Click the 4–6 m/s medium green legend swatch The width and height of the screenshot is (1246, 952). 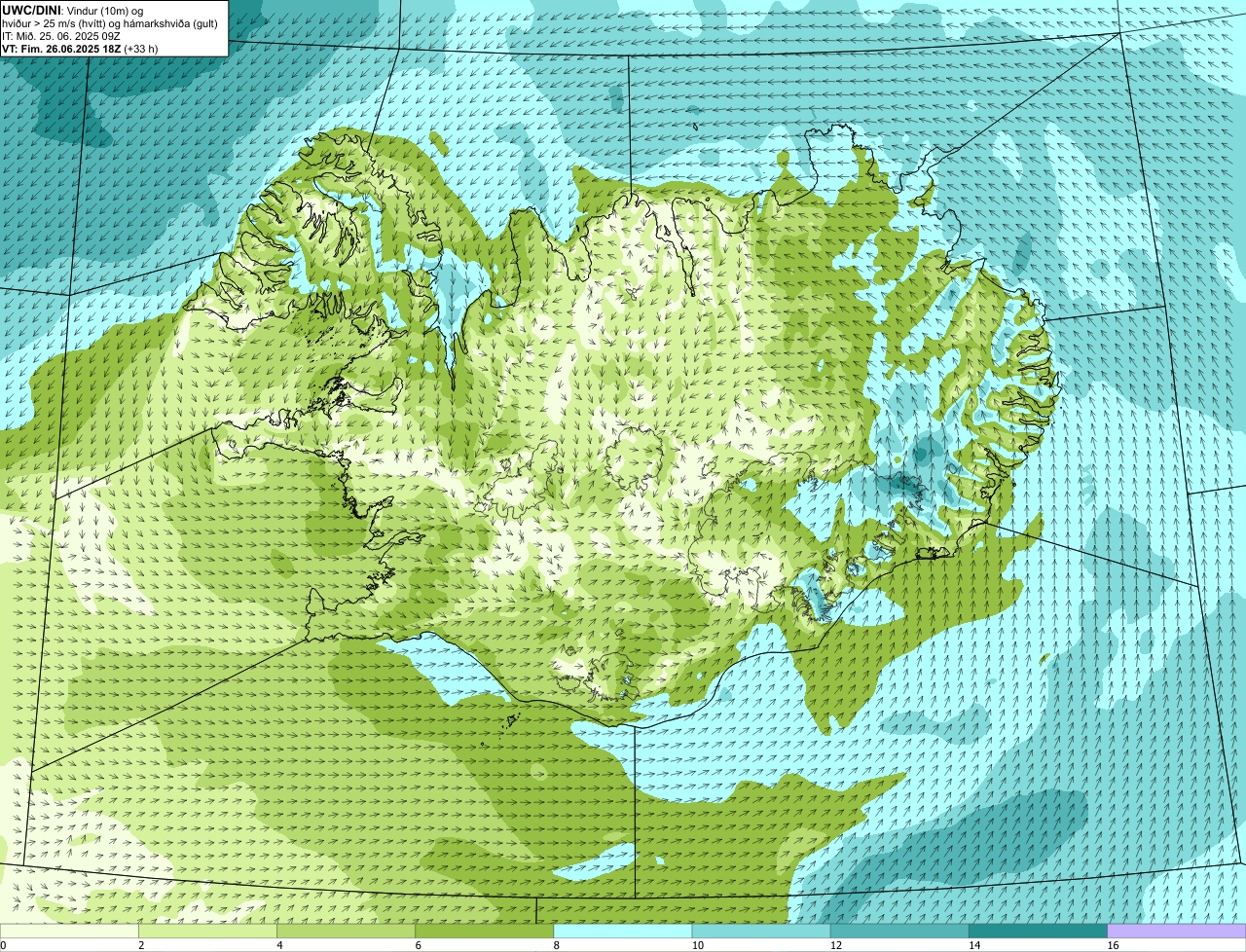point(346,931)
